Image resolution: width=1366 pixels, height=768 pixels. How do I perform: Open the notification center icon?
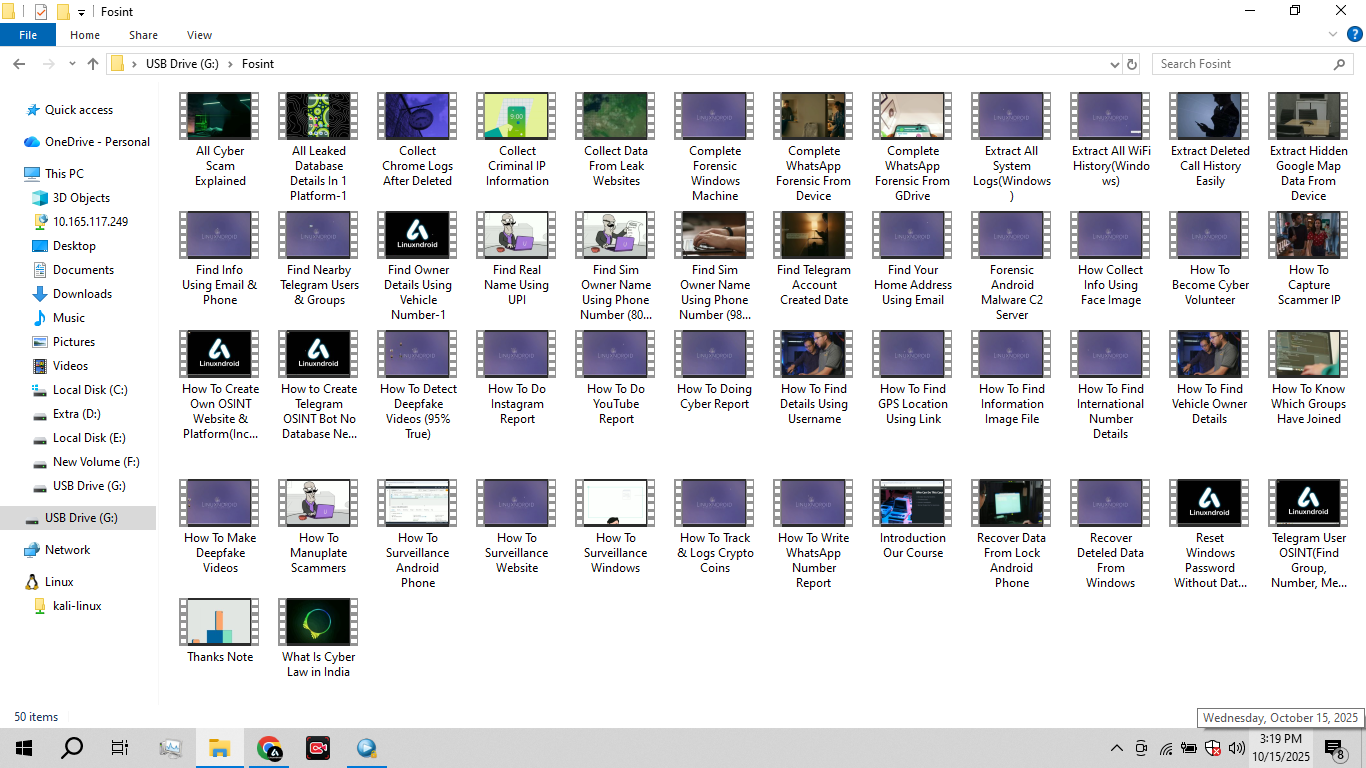coord(1334,748)
